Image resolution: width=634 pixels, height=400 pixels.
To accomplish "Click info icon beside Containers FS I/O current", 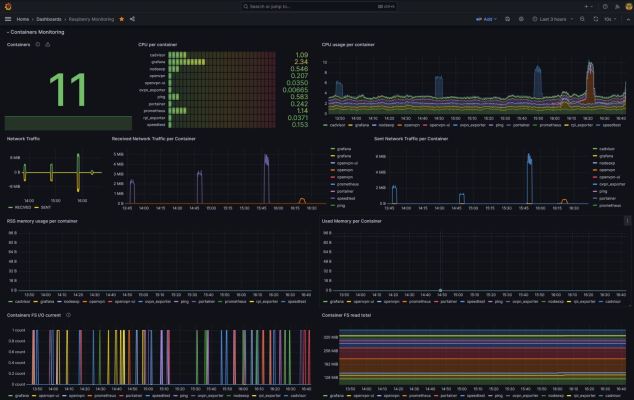I will (68, 315).
